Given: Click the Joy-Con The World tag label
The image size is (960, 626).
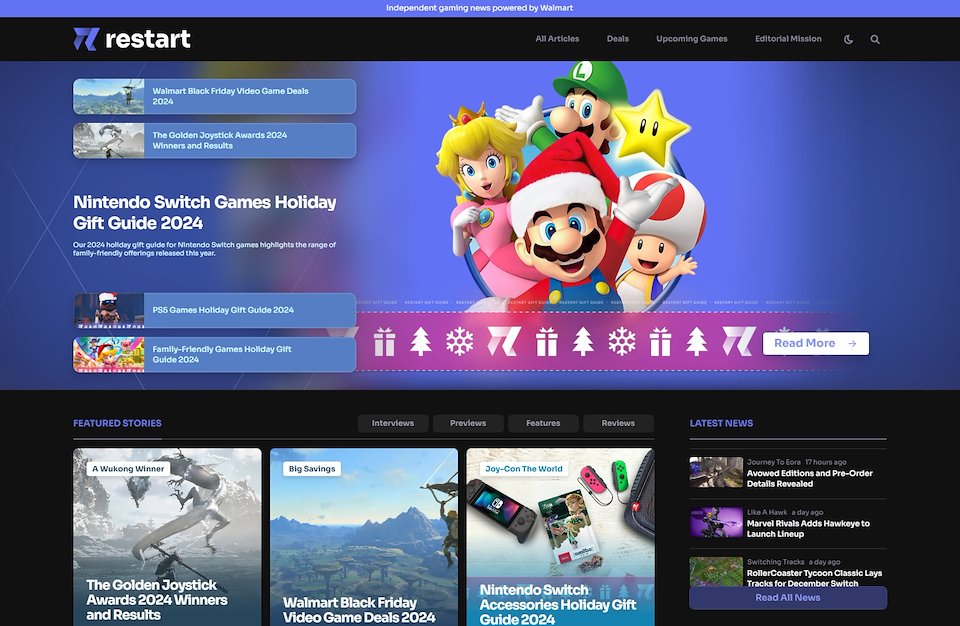Looking at the screenshot, I should coord(523,469).
